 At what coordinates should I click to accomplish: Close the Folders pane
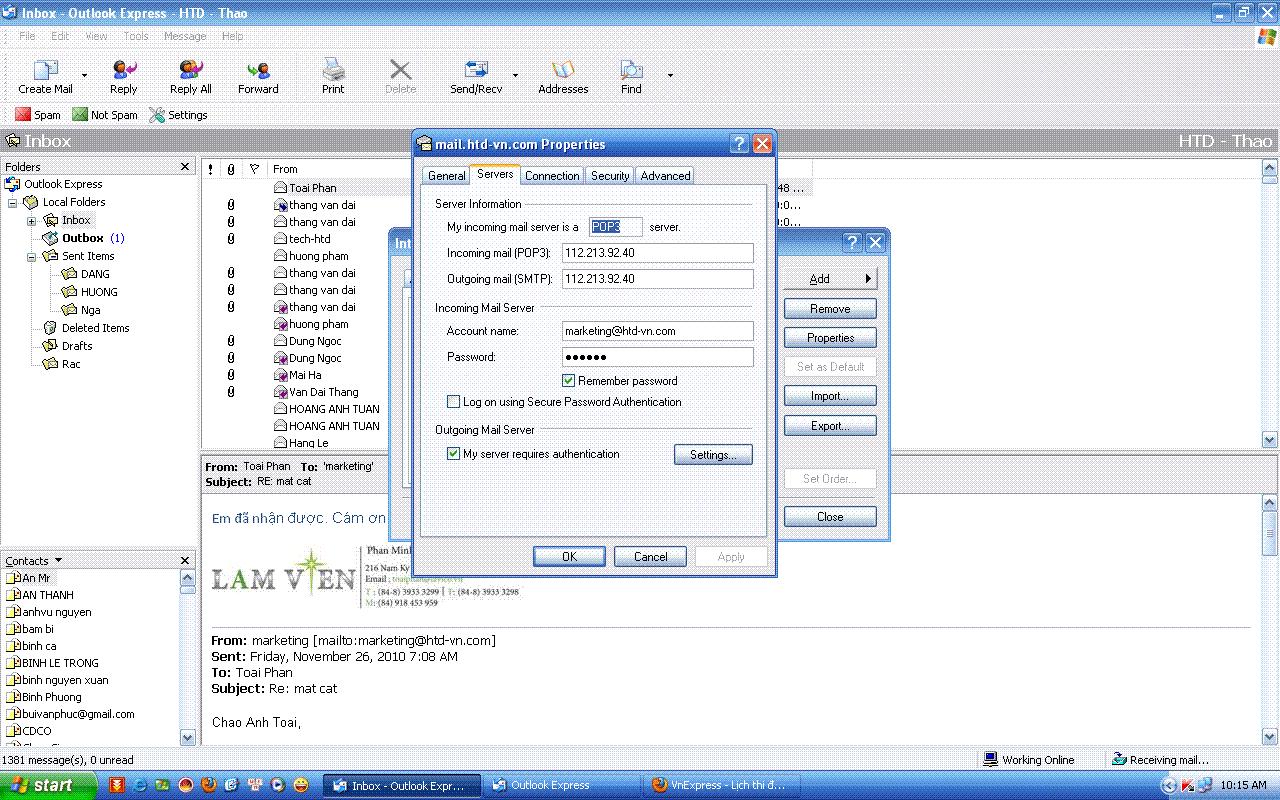click(185, 167)
